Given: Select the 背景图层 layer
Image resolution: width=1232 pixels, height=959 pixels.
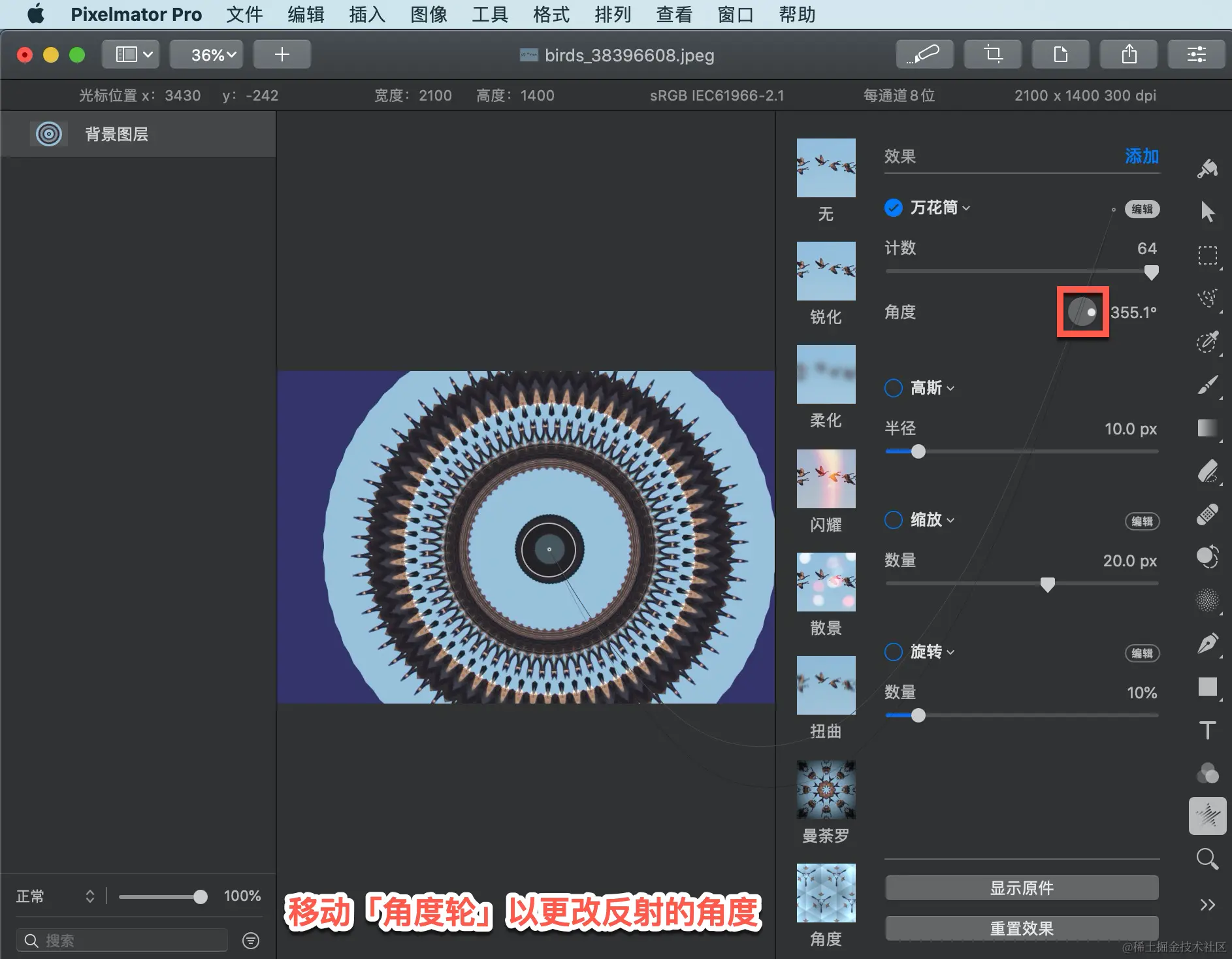Looking at the screenshot, I should pyautogui.click(x=138, y=134).
